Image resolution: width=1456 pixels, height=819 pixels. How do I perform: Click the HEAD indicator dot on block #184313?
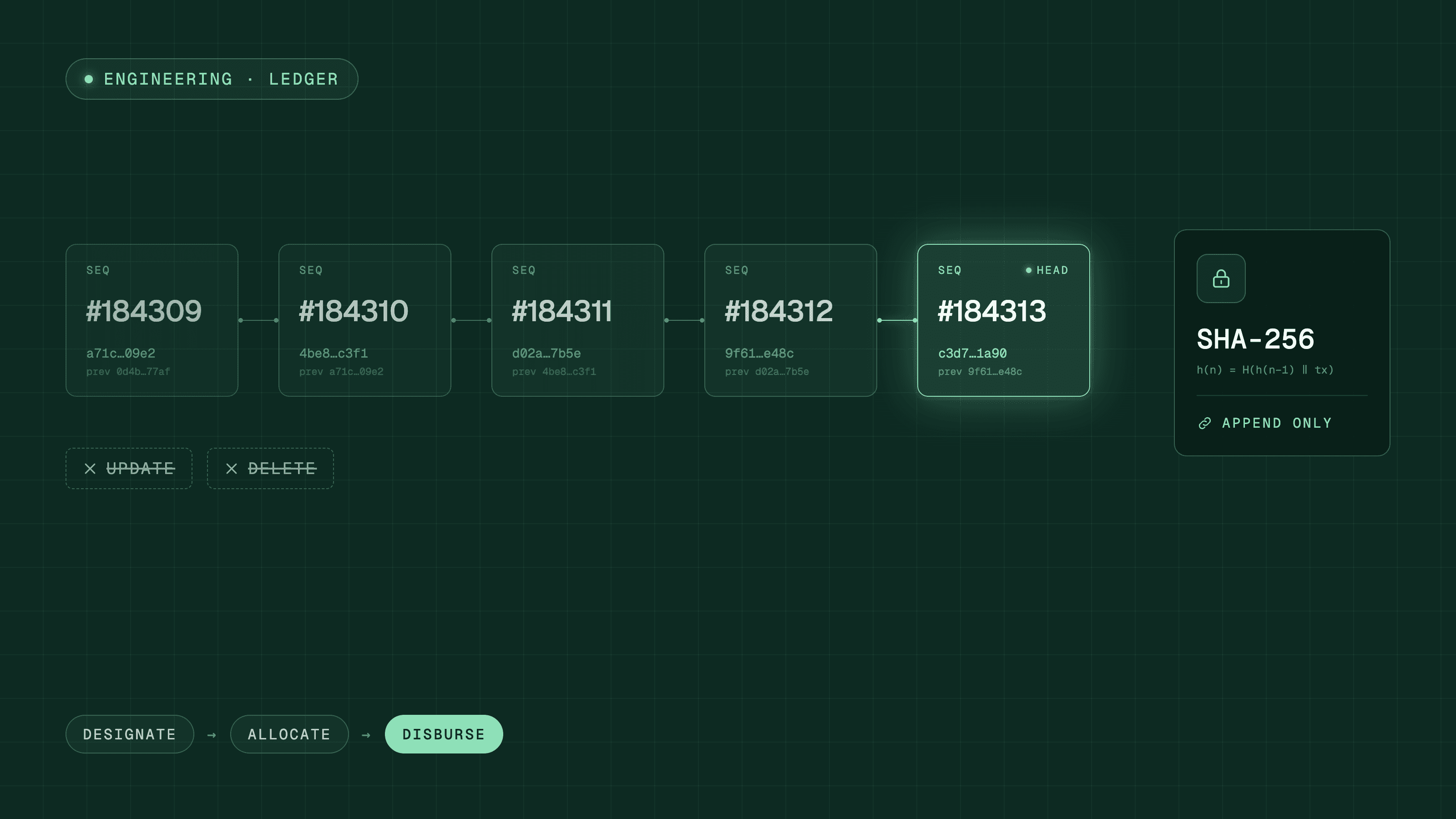tap(1029, 270)
